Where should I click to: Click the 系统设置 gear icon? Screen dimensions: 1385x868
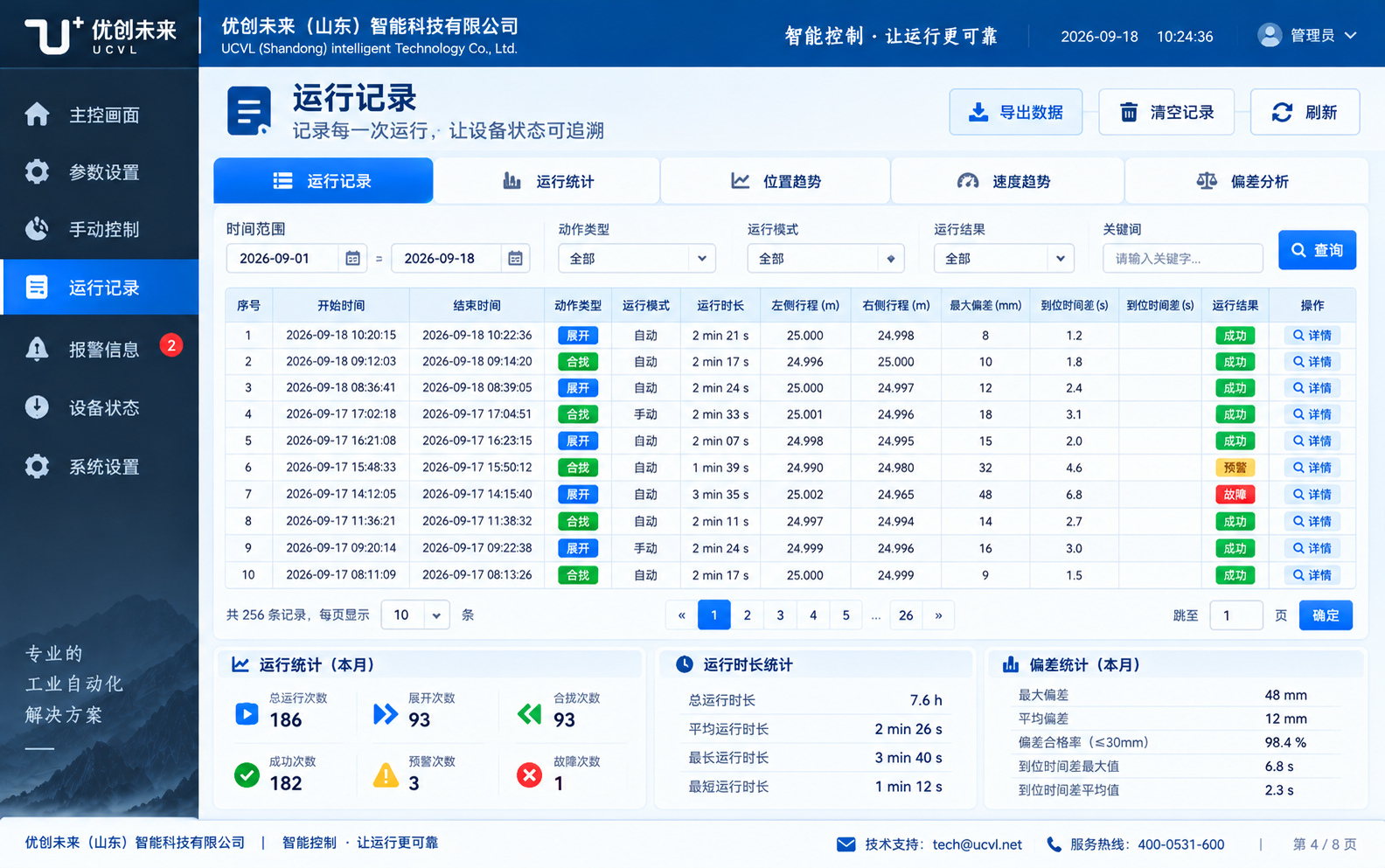point(37,466)
